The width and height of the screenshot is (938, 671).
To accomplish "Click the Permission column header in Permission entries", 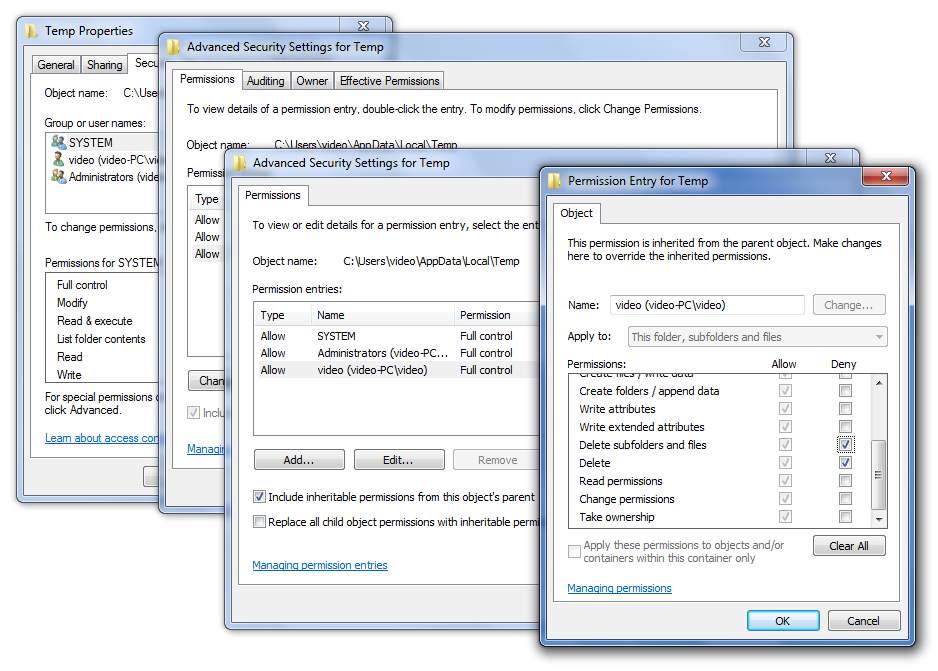I will 497,315.
